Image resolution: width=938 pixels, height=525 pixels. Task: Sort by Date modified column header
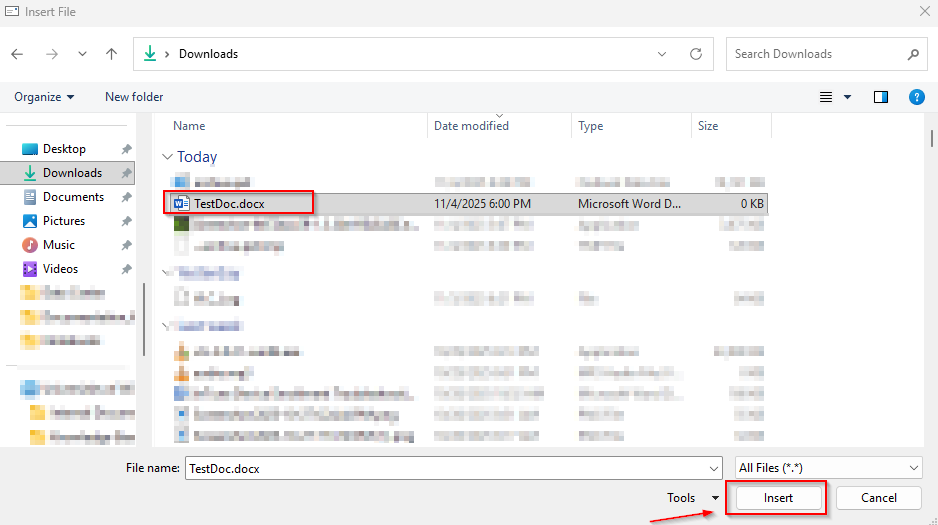point(471,126)
